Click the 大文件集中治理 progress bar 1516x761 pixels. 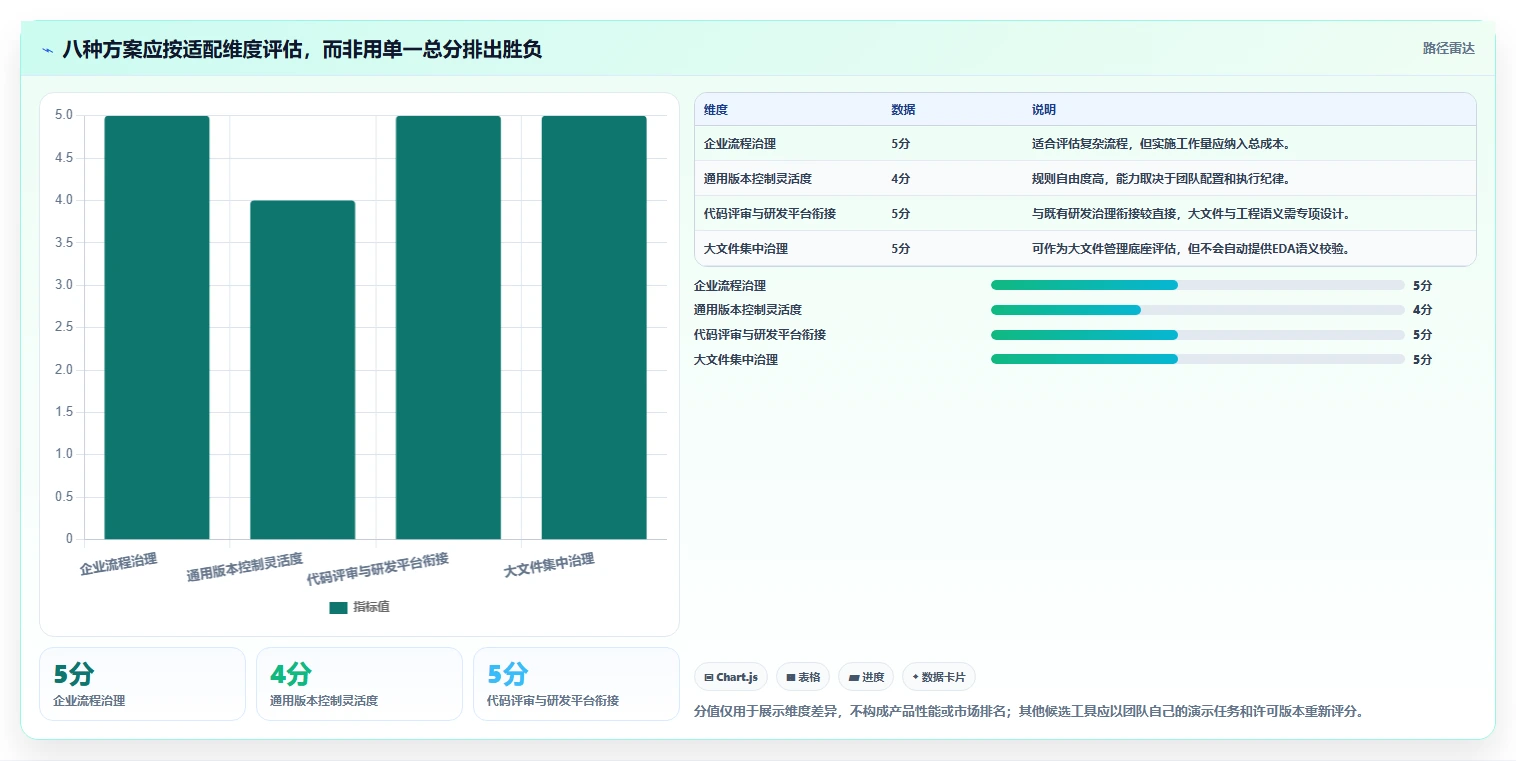point(1198,359)
